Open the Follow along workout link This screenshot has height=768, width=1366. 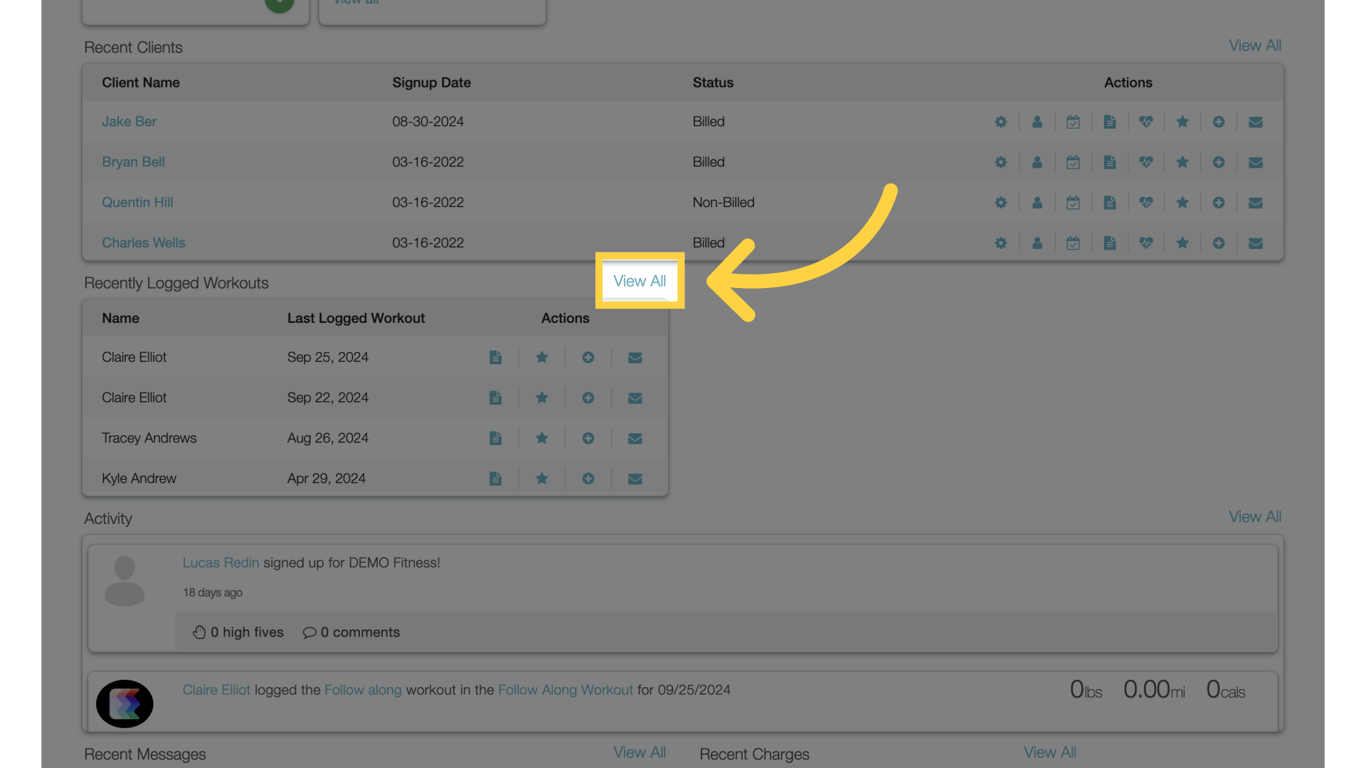(363, 690)
